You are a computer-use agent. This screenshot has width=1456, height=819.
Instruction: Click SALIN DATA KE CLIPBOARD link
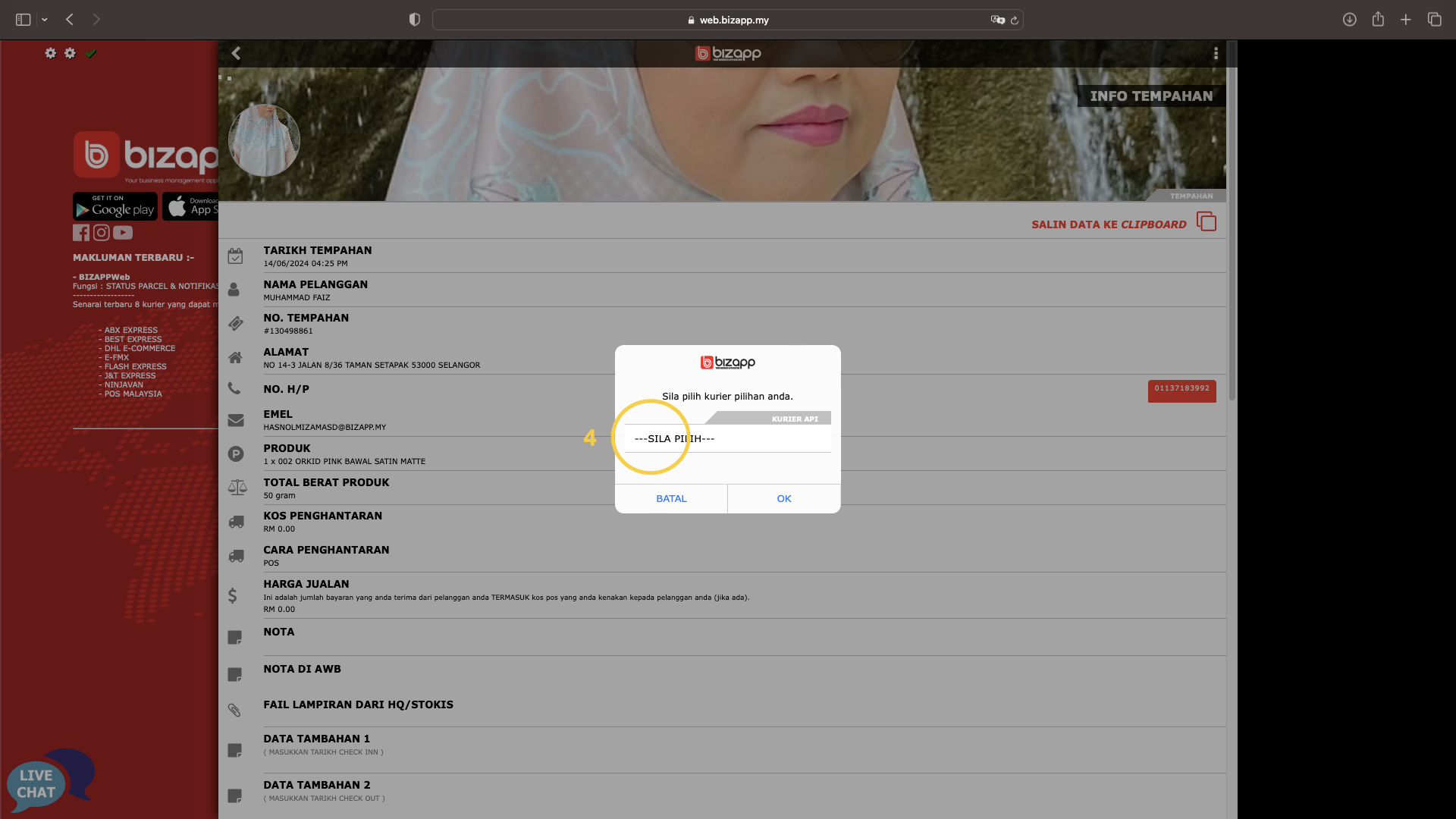(1109, 224)
